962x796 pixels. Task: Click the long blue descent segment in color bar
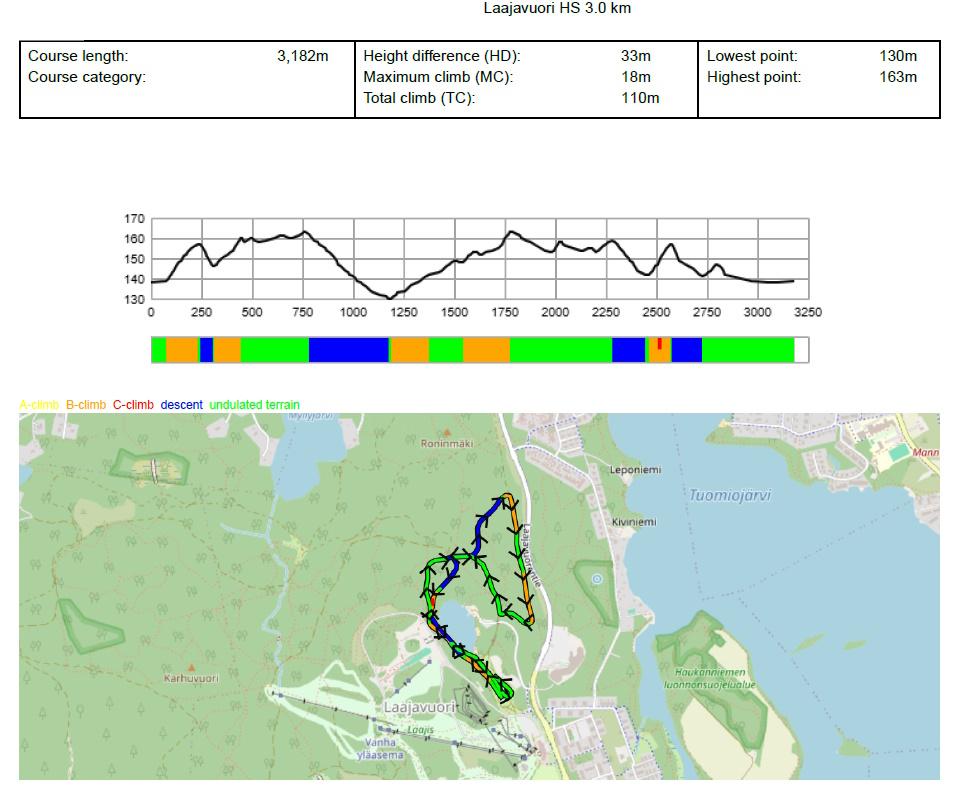[348, 350]
